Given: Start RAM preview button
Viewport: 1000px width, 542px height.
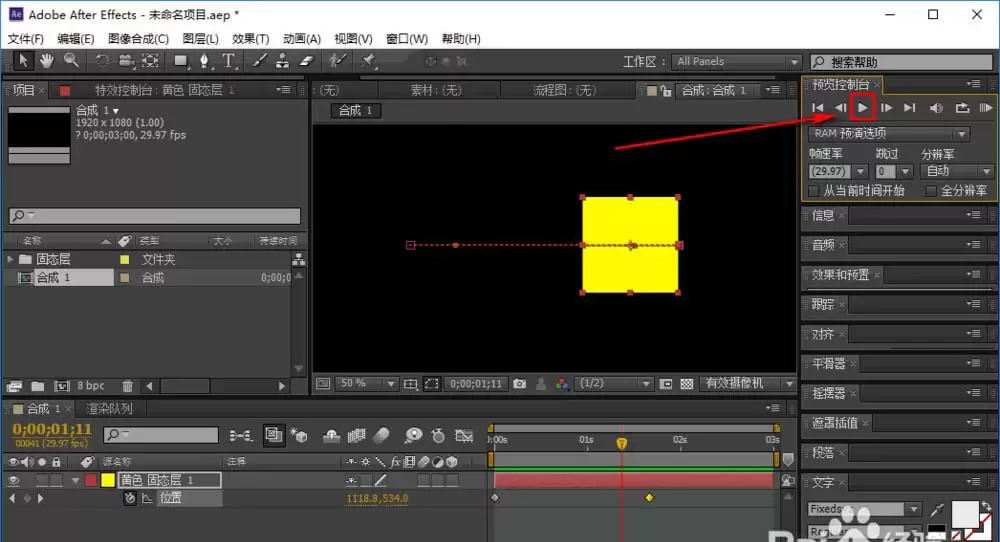Looking at the screenshot, I should point(986,108).
